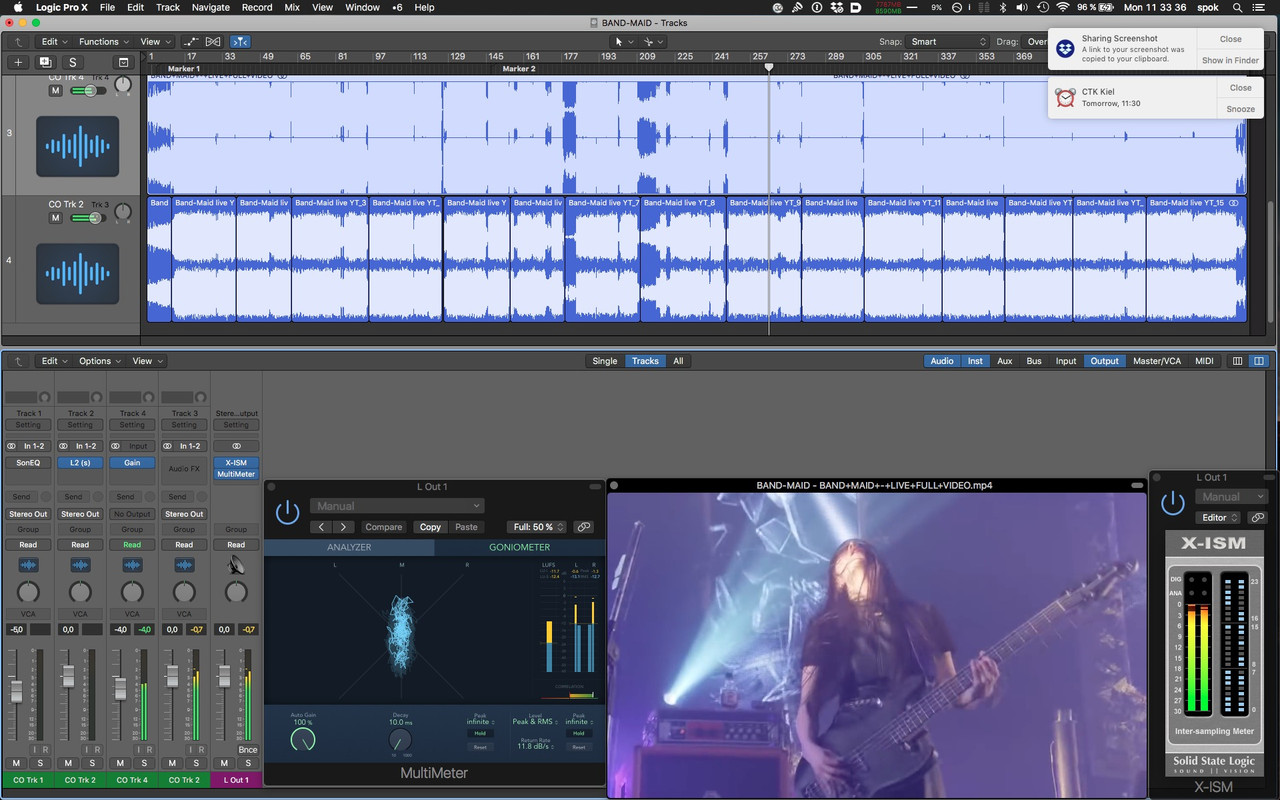This screenshot has width=1280, height=800.
Task: Switch to the ANALYZER tab in MultiMeter
Action: tap(349, 547)
